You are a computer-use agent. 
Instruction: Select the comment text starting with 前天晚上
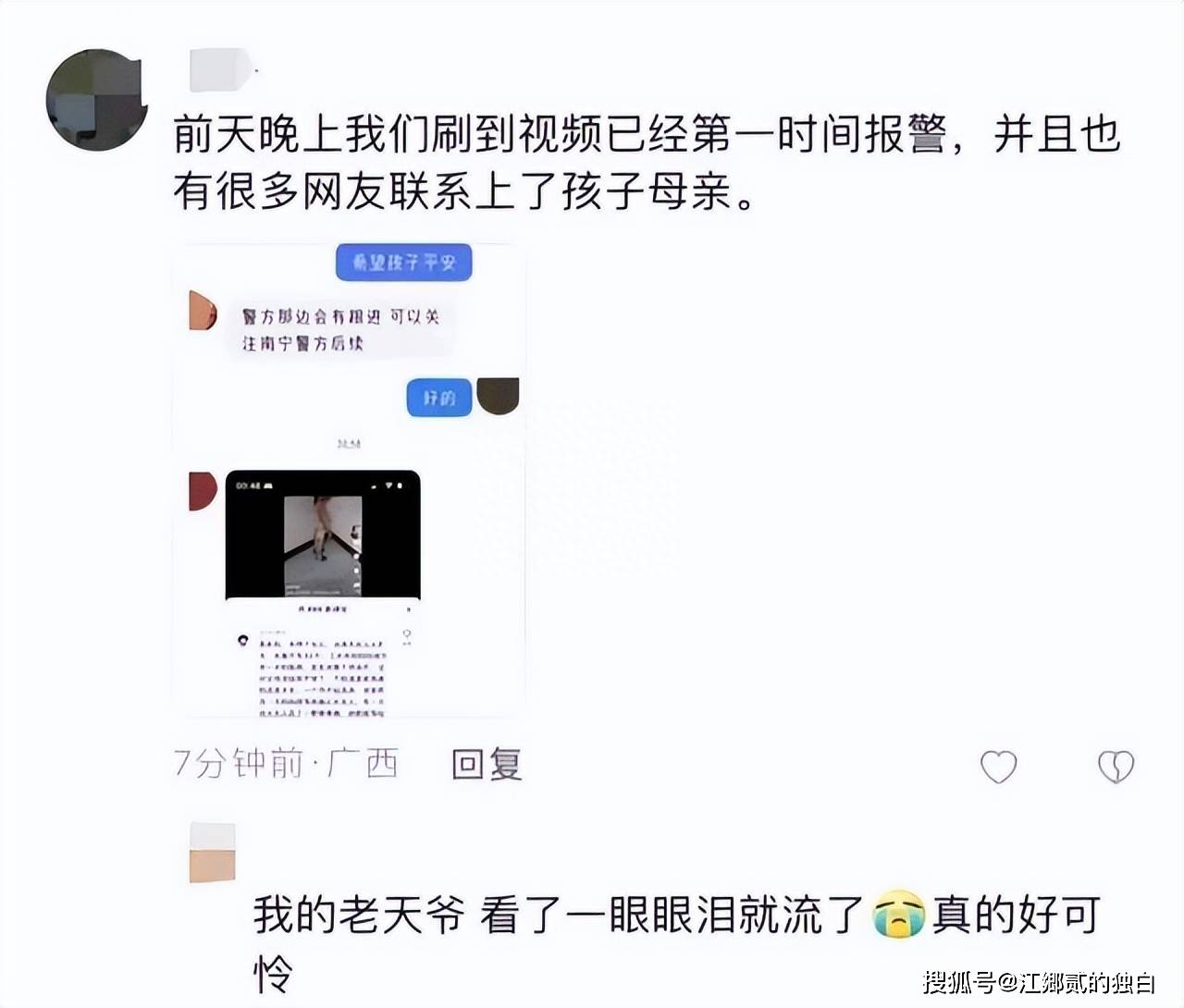(x=647, y=165)
